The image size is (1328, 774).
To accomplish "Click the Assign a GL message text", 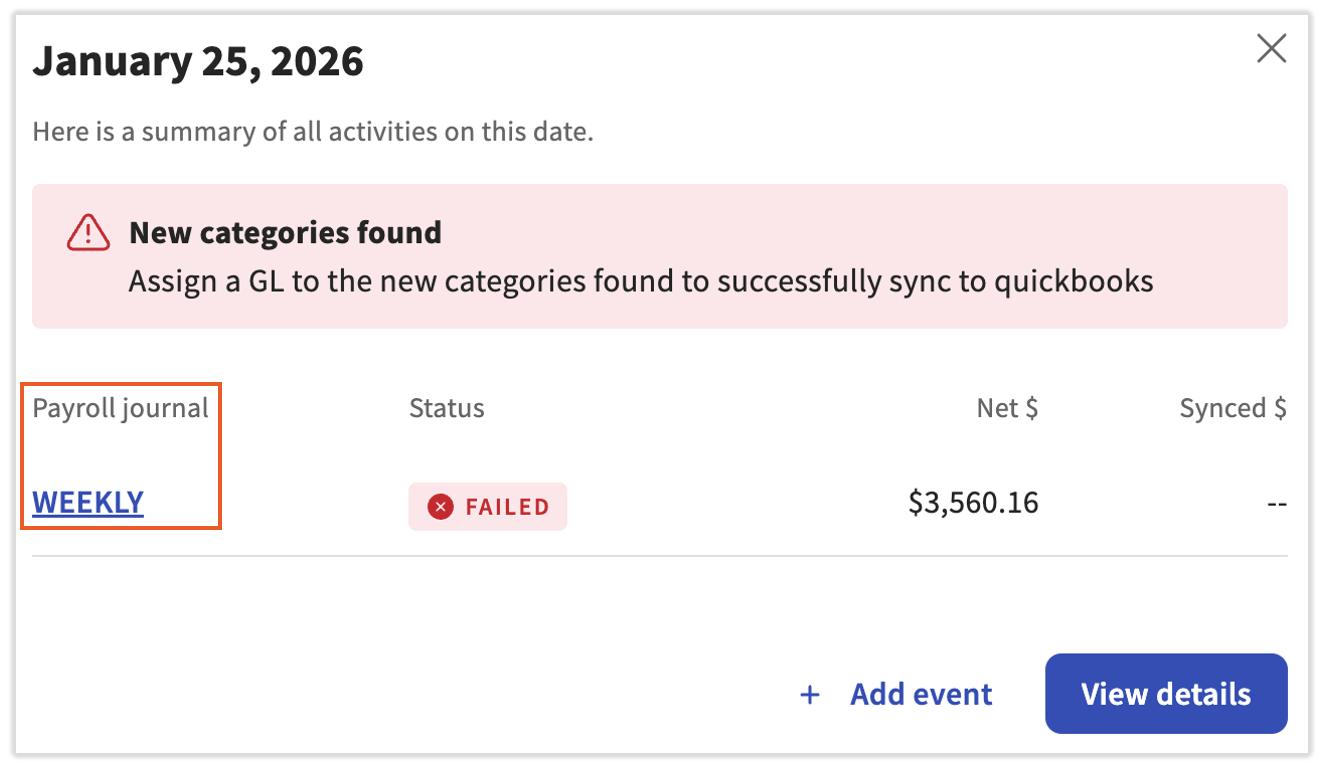I will [x=640, y=282].
